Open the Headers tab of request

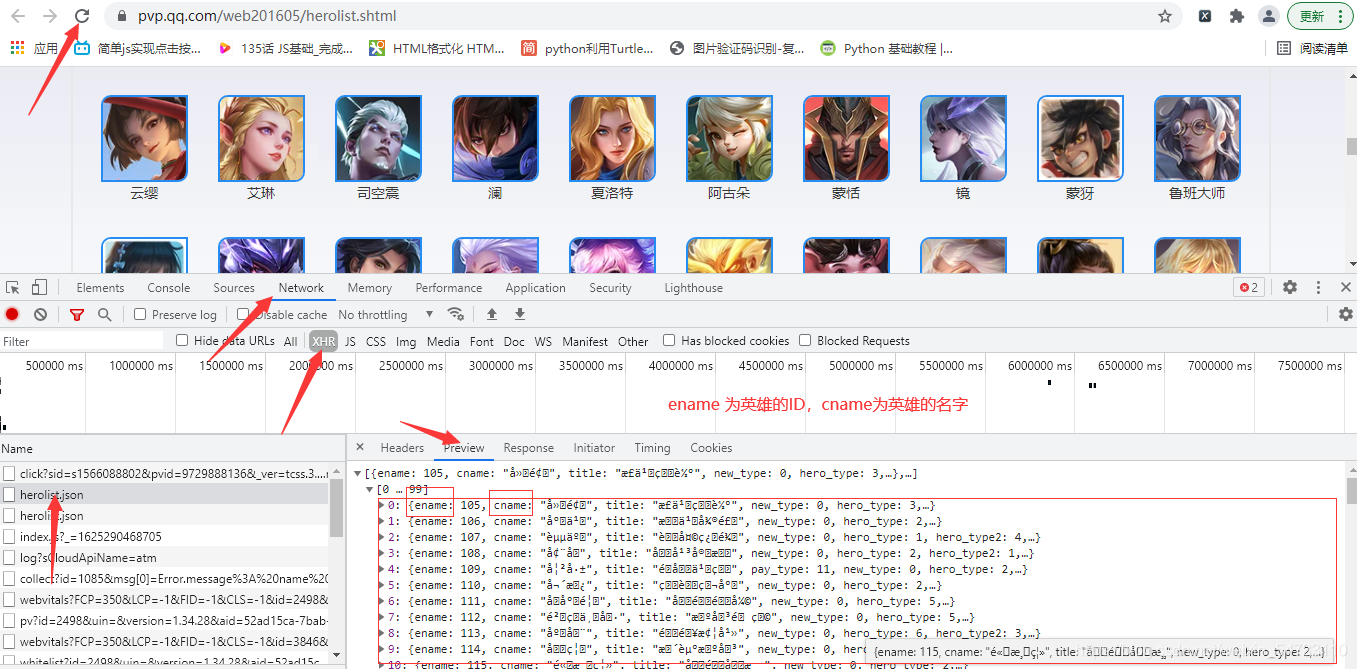pyautogui.click(x=402, y=447)
